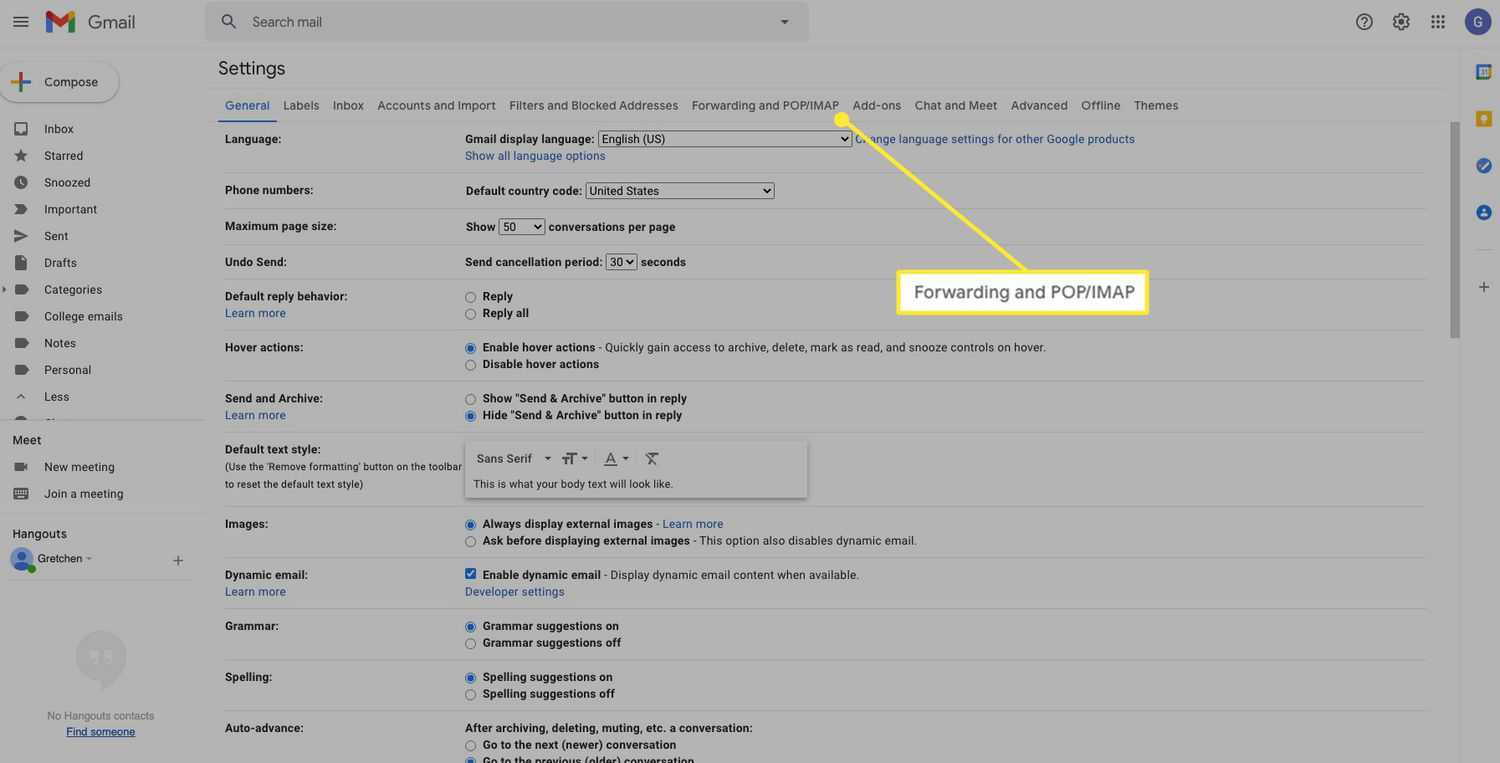The height and width of the screenshot is (763, 1500).
Task: Add a new Hangouts conversation plus
Action: pos(178,561)
